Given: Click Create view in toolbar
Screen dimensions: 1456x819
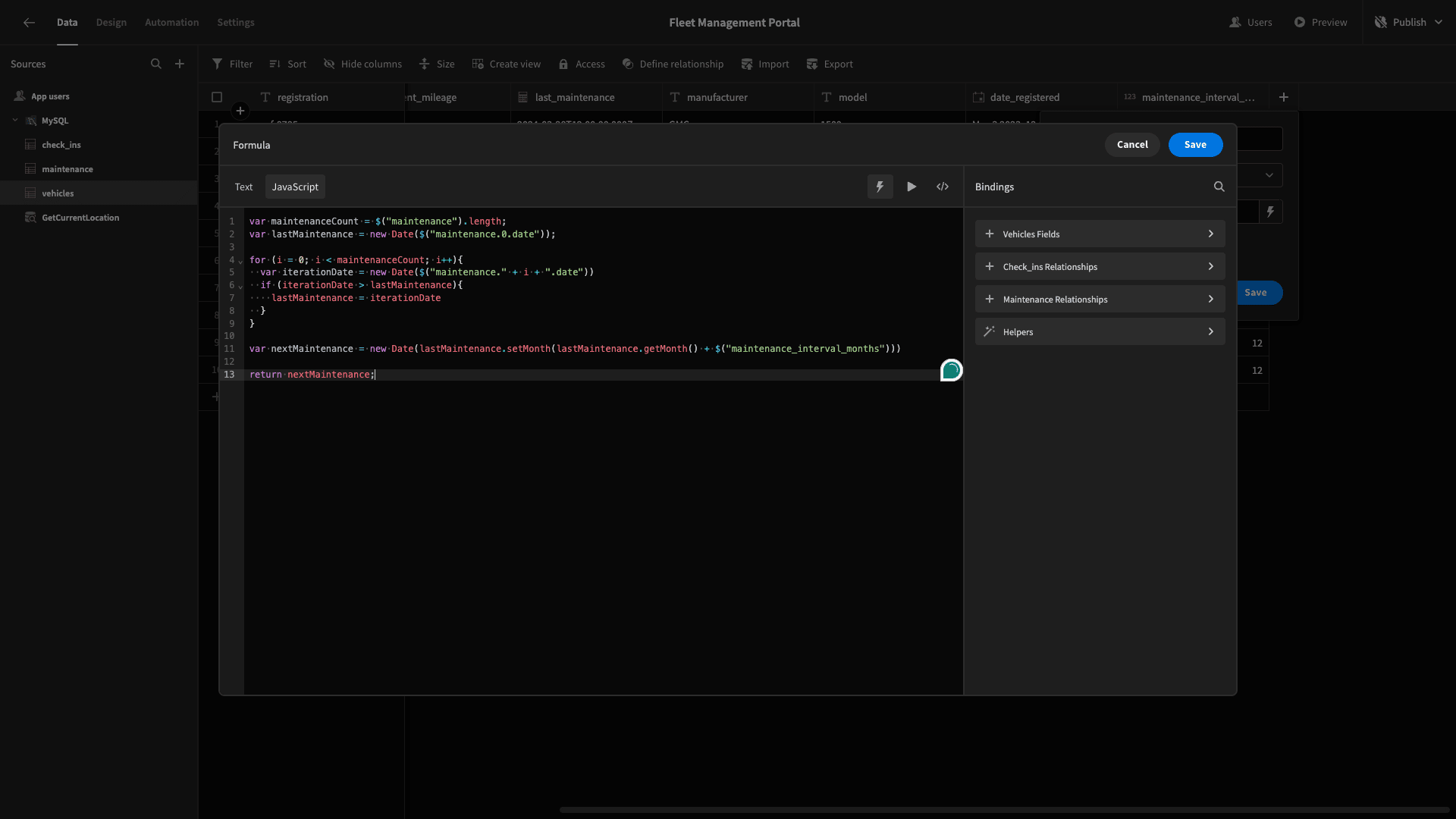Looking at the screenshot, I should [507, 64].
